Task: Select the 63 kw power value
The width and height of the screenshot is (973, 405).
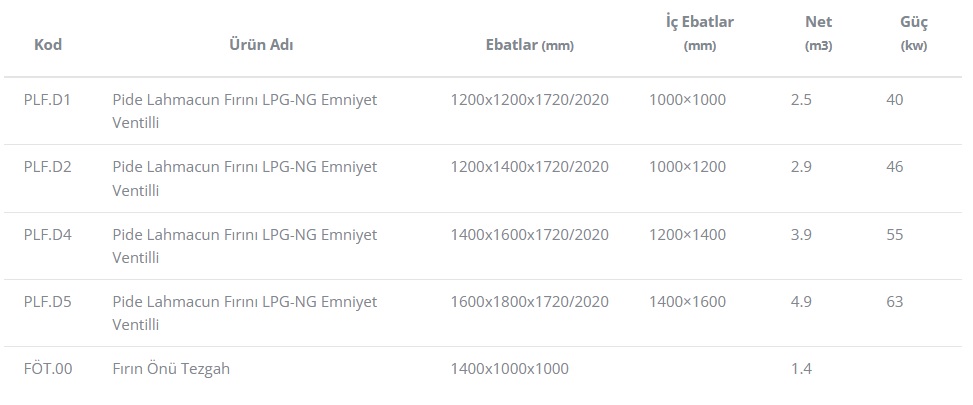Action: pos(895,302)
